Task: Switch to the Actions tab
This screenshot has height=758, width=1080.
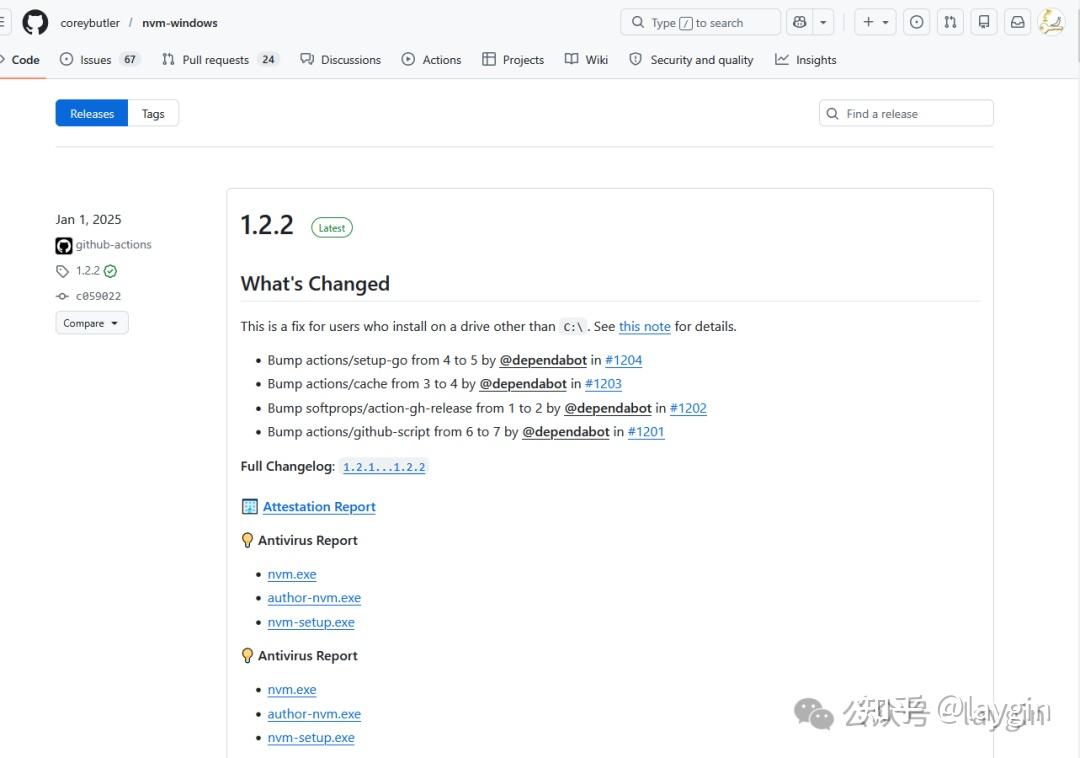Action: coord(431,60)
